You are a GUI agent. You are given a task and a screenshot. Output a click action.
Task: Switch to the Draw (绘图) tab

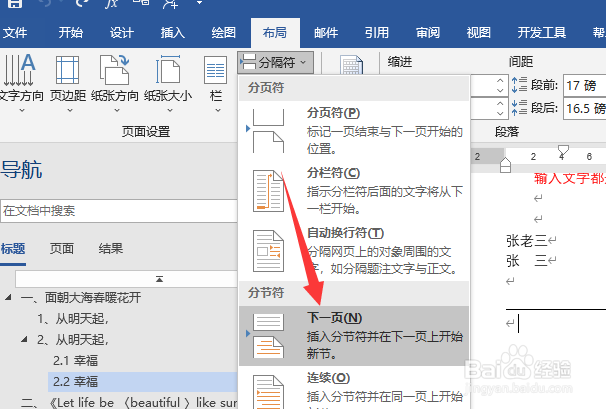tap(224, 33)
